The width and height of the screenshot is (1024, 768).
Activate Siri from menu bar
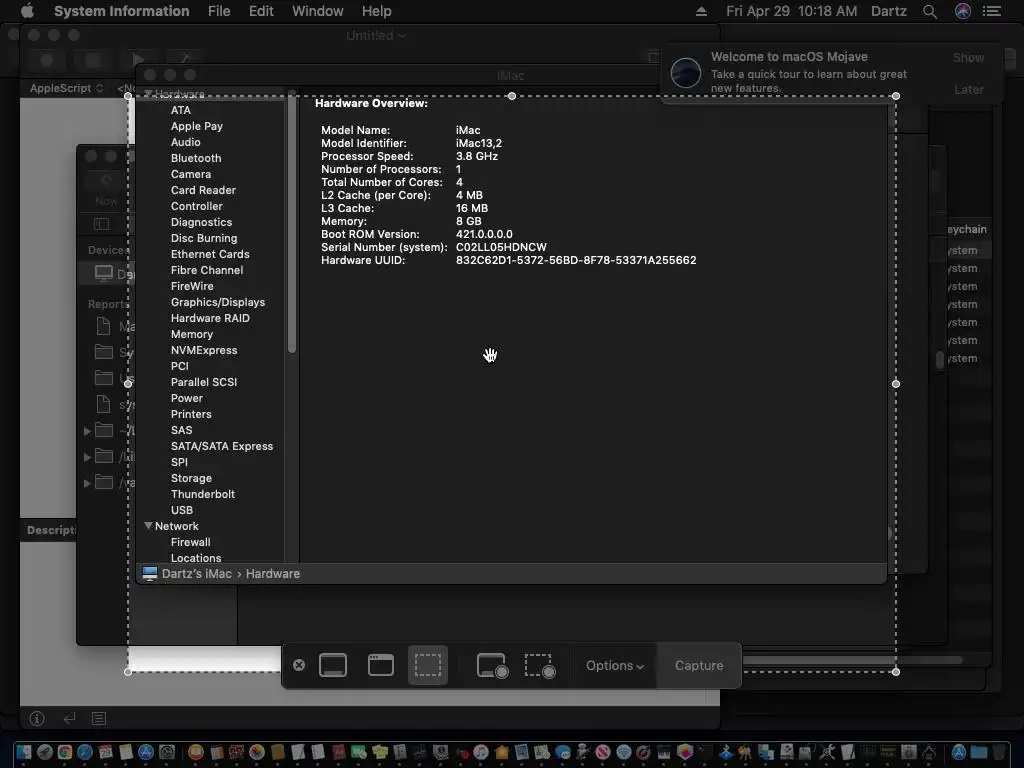point(963,11)
